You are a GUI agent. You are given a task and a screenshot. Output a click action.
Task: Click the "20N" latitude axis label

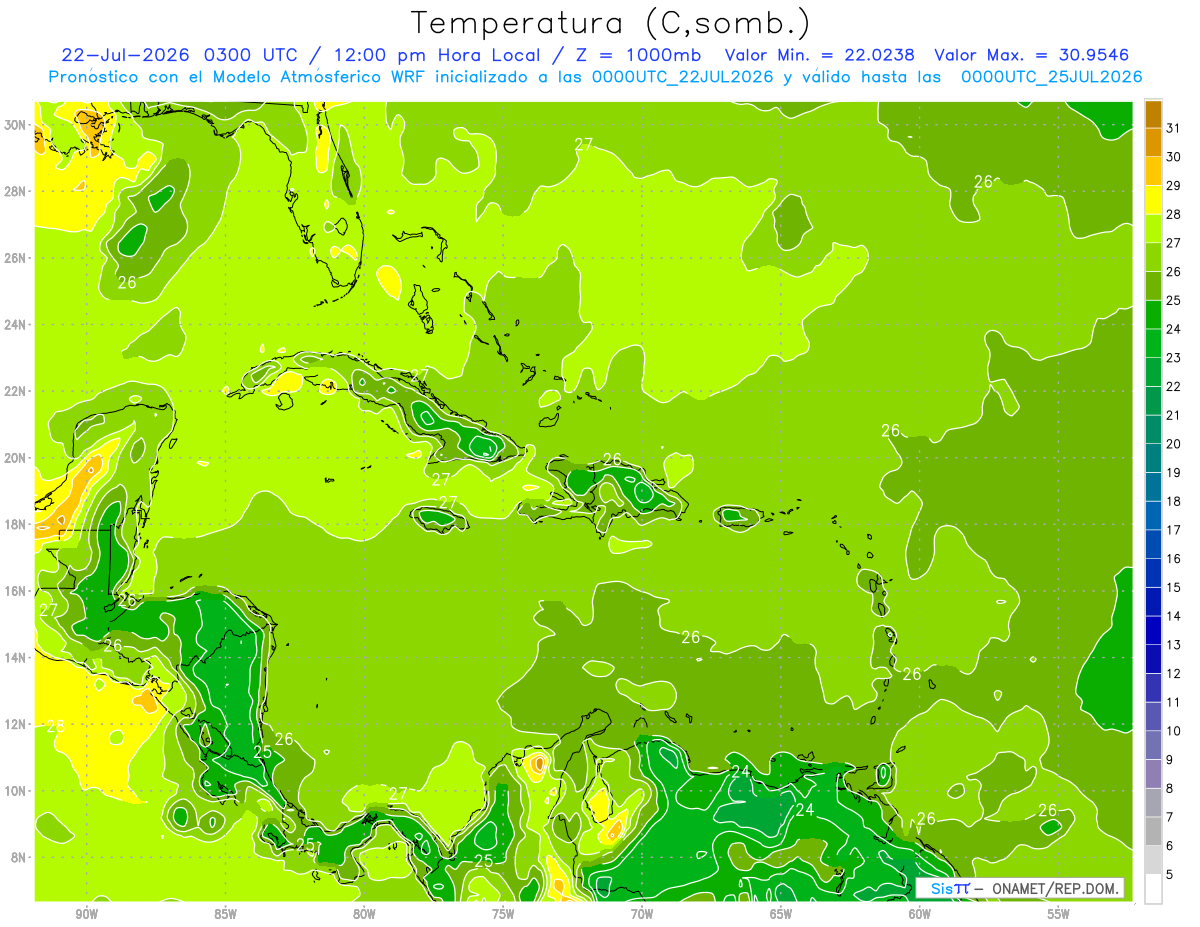(15, 458)
